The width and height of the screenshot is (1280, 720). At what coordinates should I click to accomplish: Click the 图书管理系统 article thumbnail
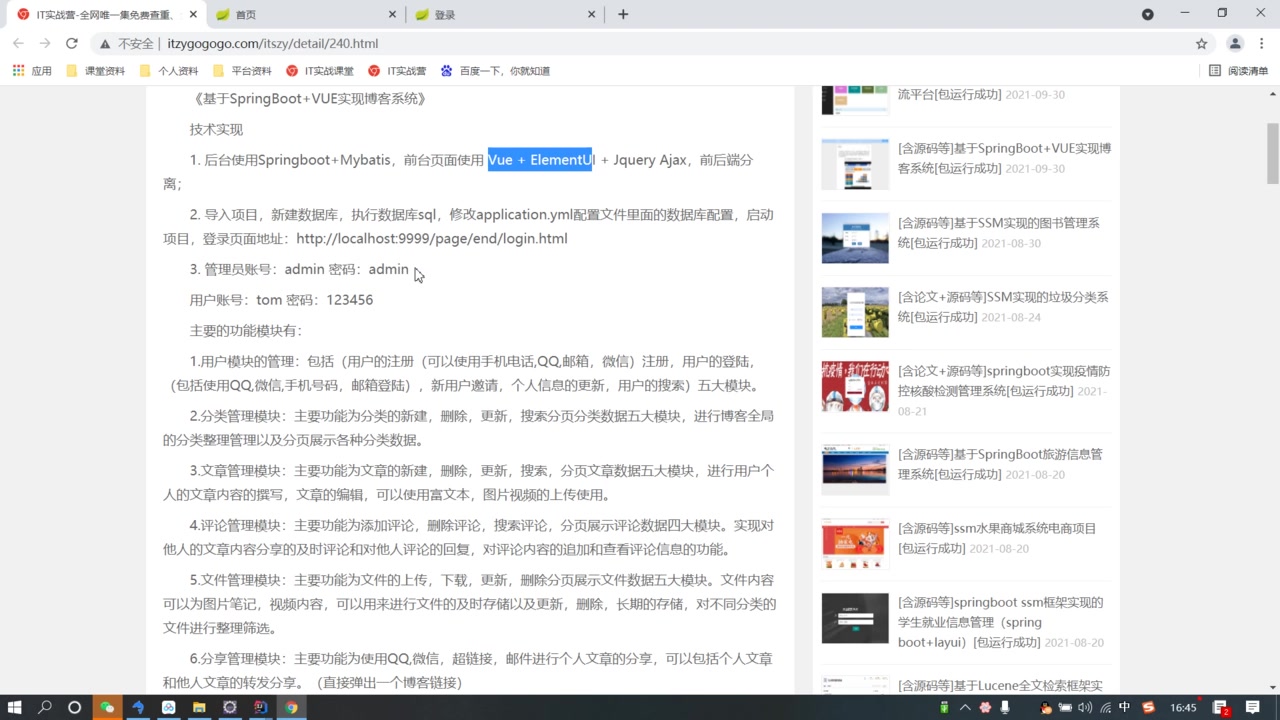pos(855,238)
